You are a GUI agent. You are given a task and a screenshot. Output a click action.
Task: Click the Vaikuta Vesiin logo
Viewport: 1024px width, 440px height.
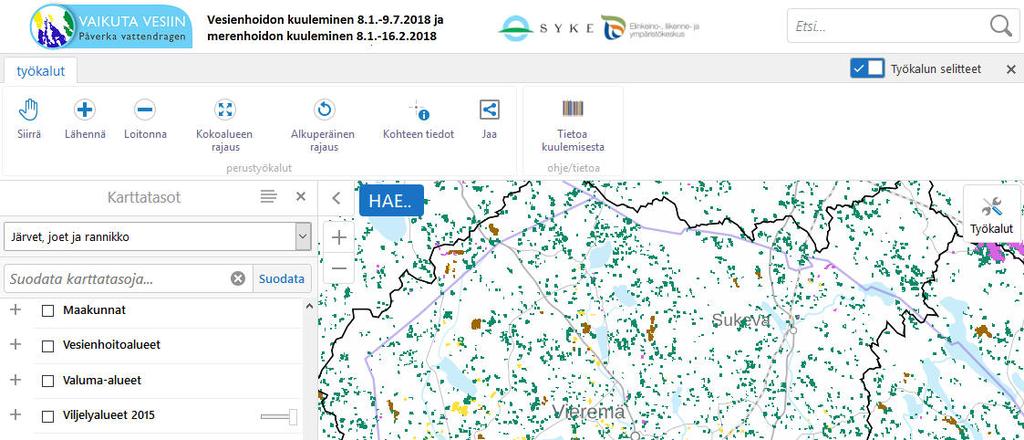tap(111, 26)
